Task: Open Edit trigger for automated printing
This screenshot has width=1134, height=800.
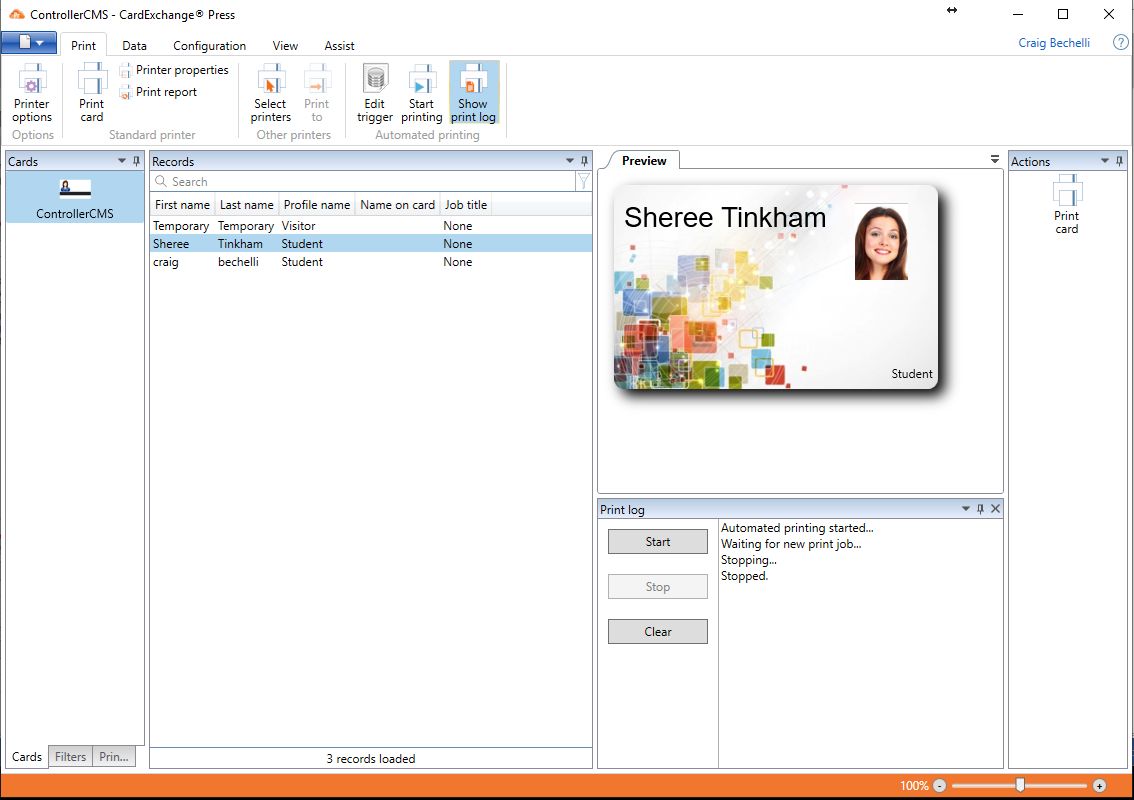Action: click(x=375, y=93)
